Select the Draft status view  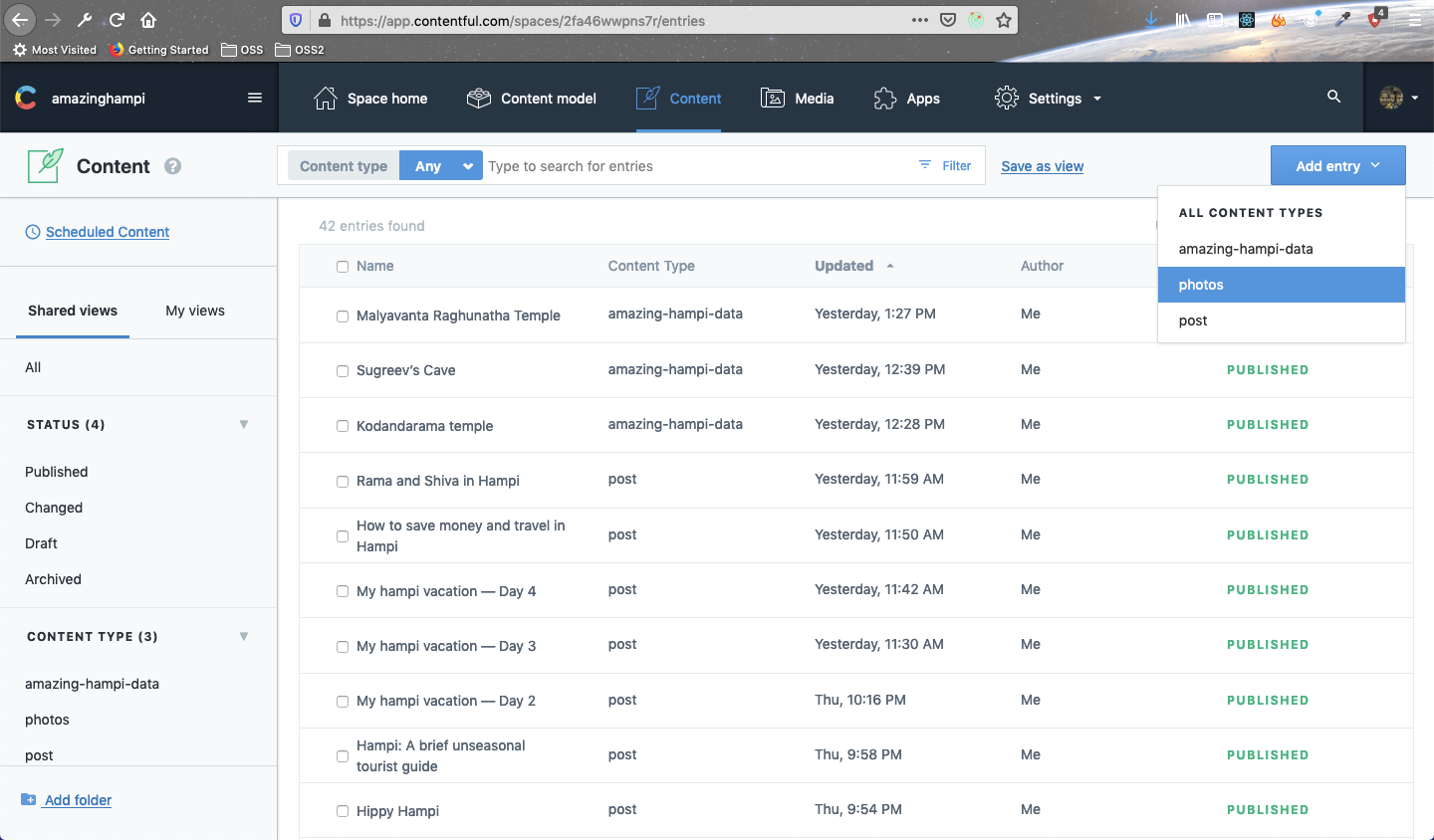(41, 543)
